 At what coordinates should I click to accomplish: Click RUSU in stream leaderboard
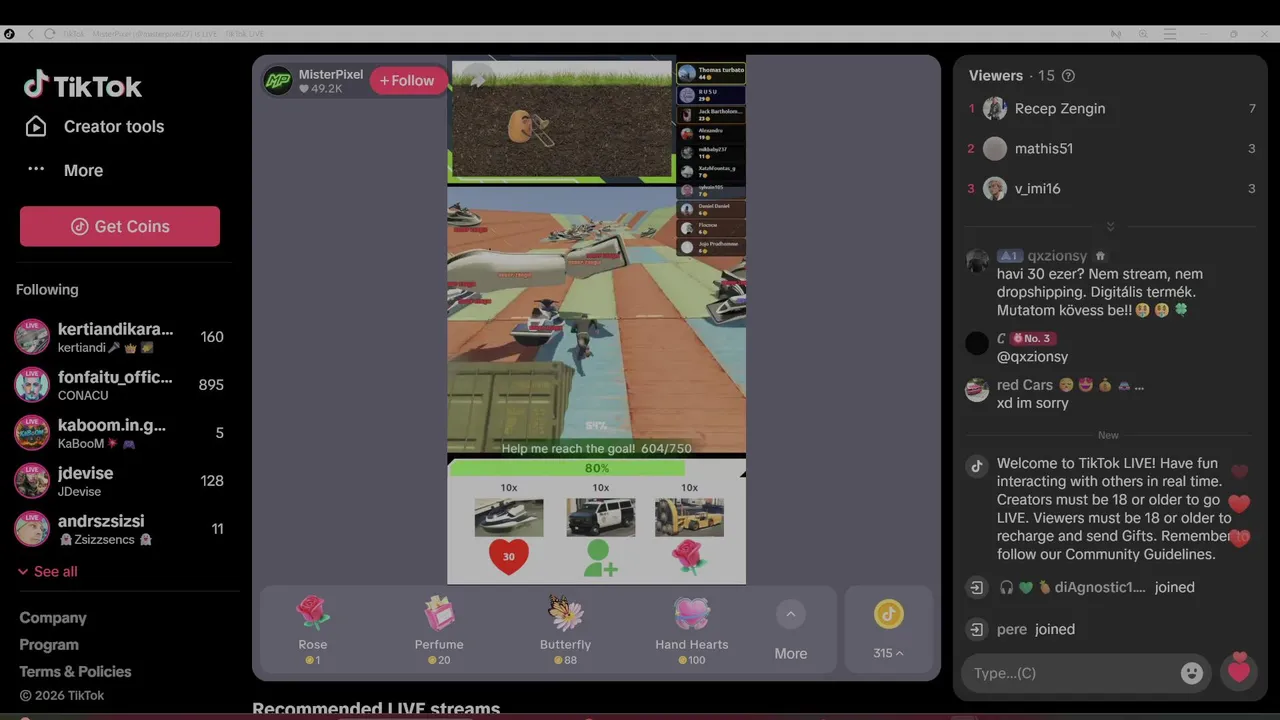(711, 95)
